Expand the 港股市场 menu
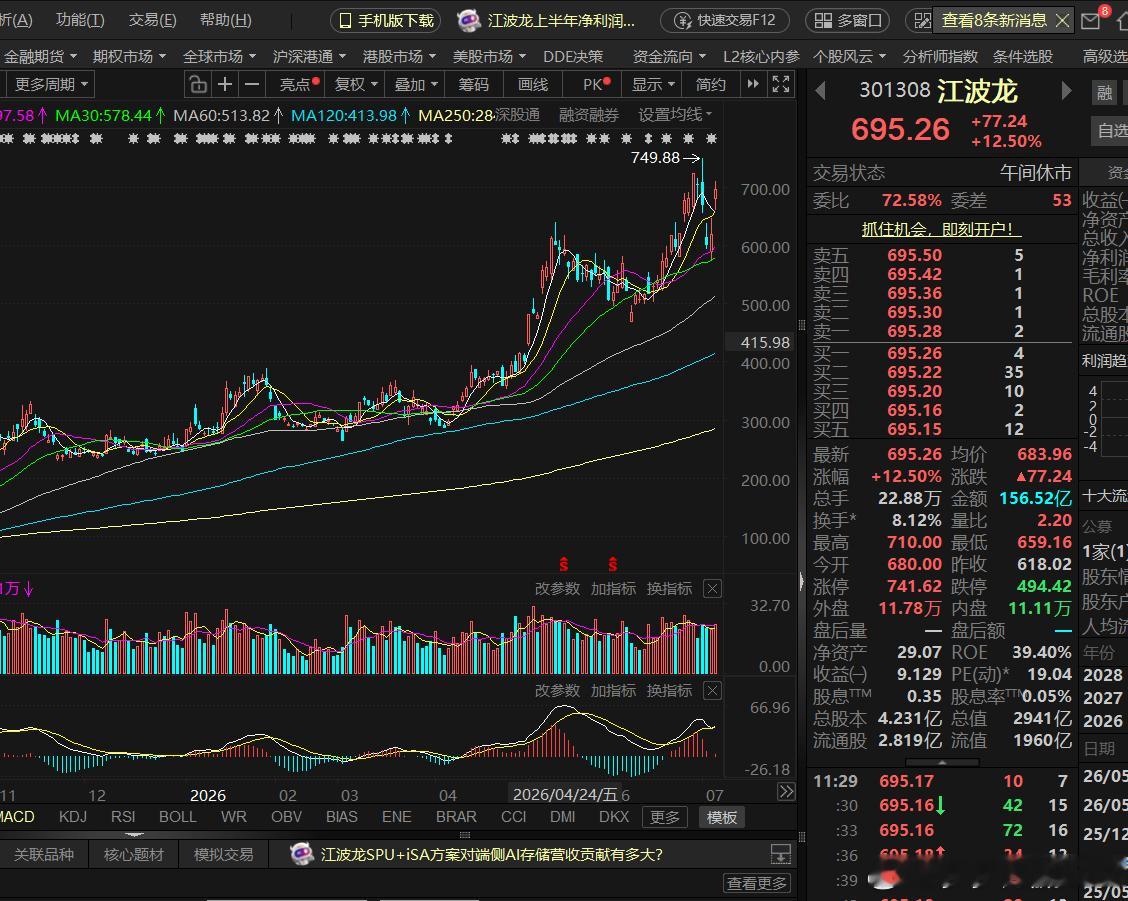The image size is (1128, 901). pyautogui.click(x=399, y=56)
